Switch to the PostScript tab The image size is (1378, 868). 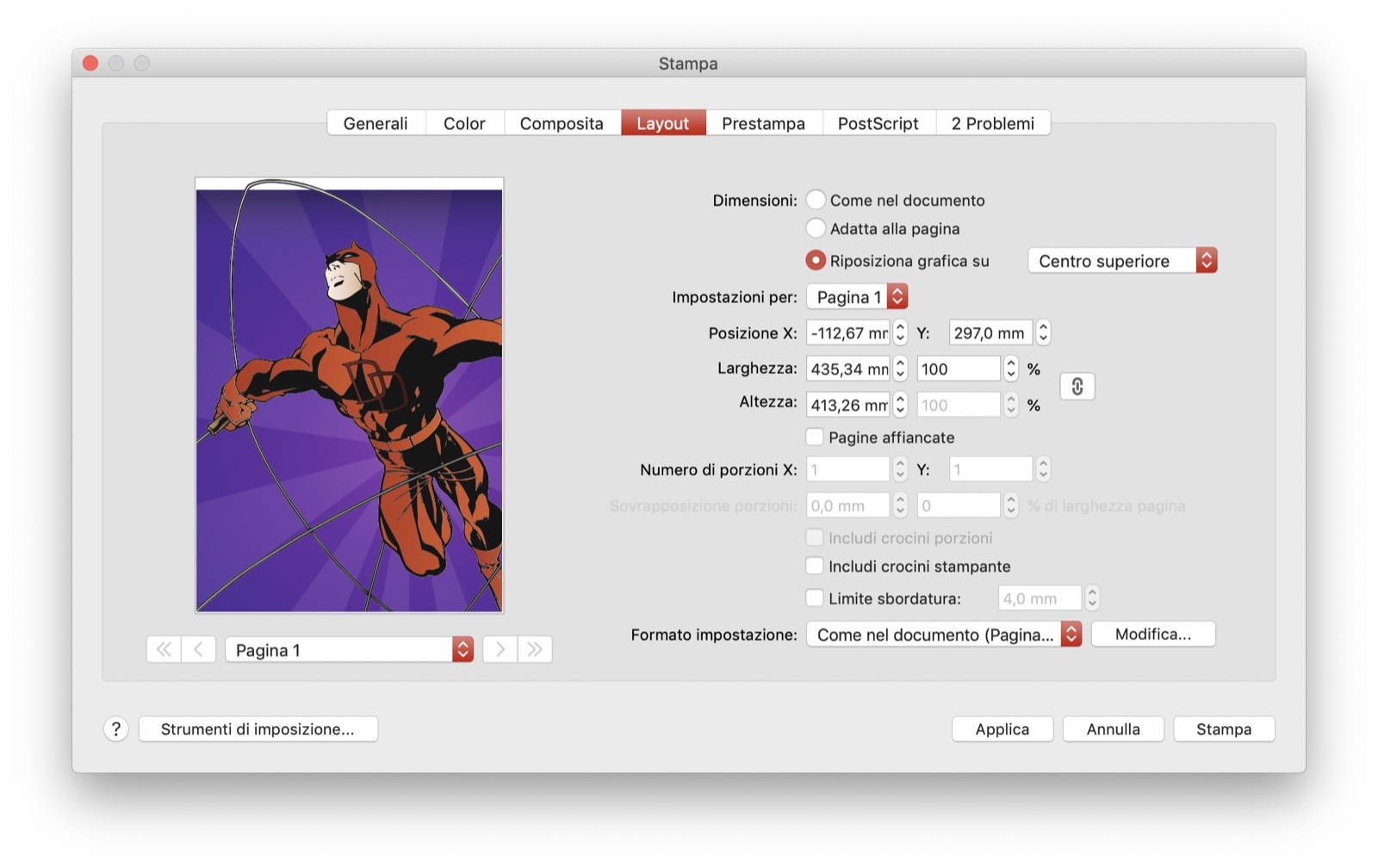pyautogui.click(x=878, y=123)
